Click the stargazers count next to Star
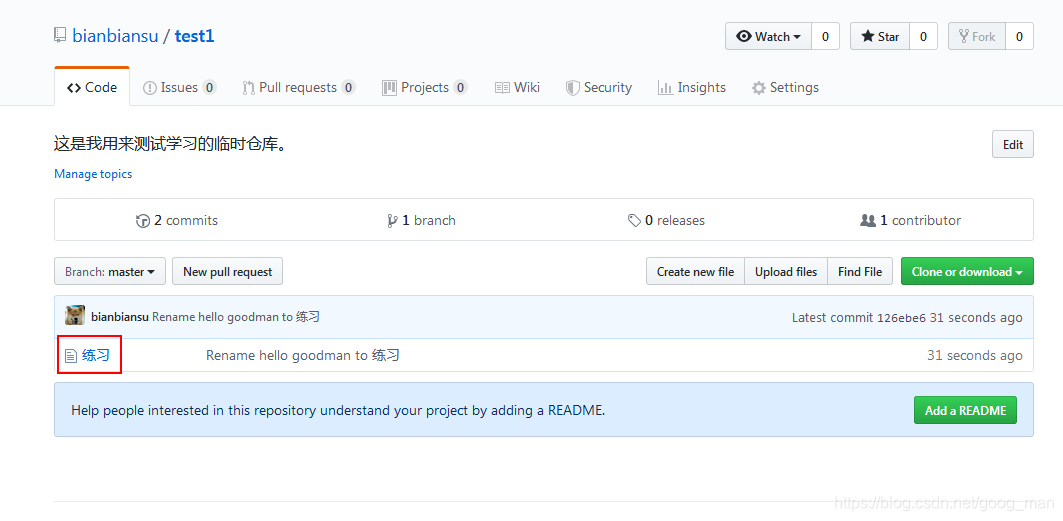 click(x=923, y=37)
